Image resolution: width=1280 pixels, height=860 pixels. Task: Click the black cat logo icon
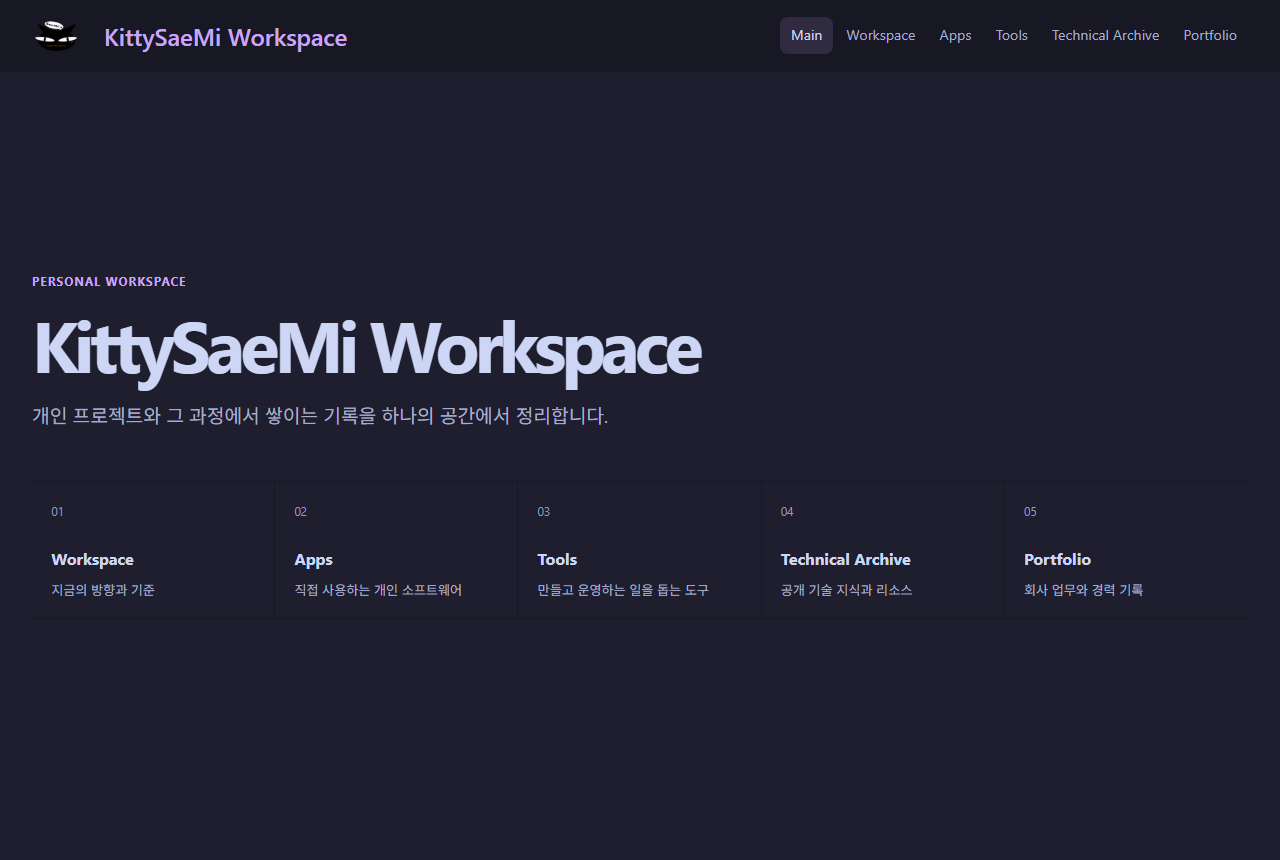tap(56, 36)
